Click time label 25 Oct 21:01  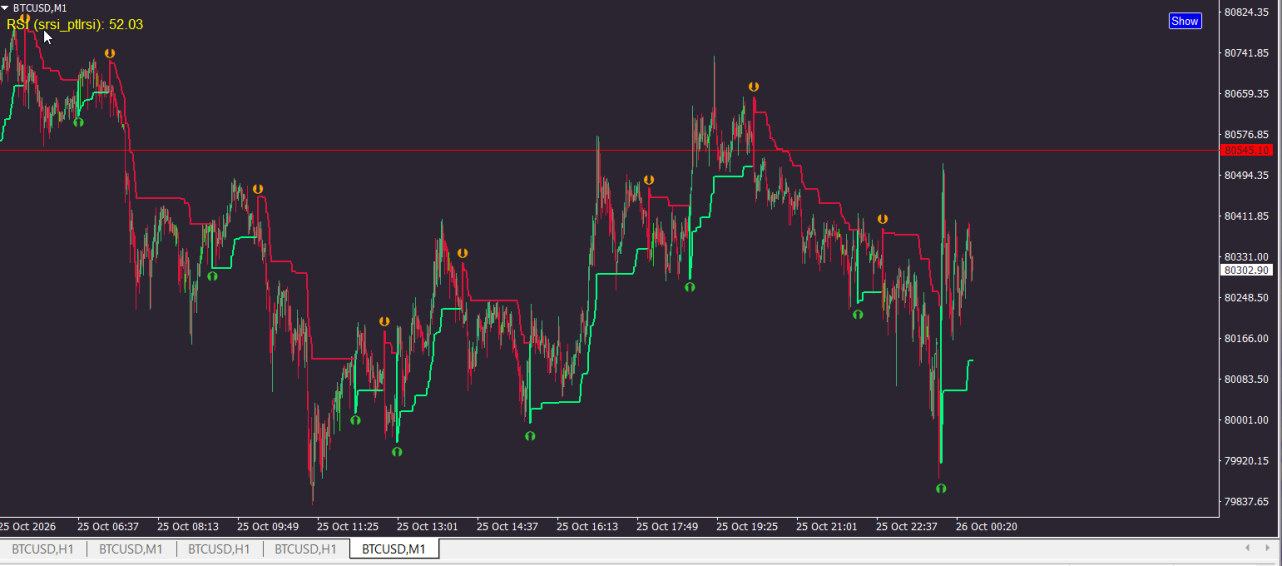point(828,526)
